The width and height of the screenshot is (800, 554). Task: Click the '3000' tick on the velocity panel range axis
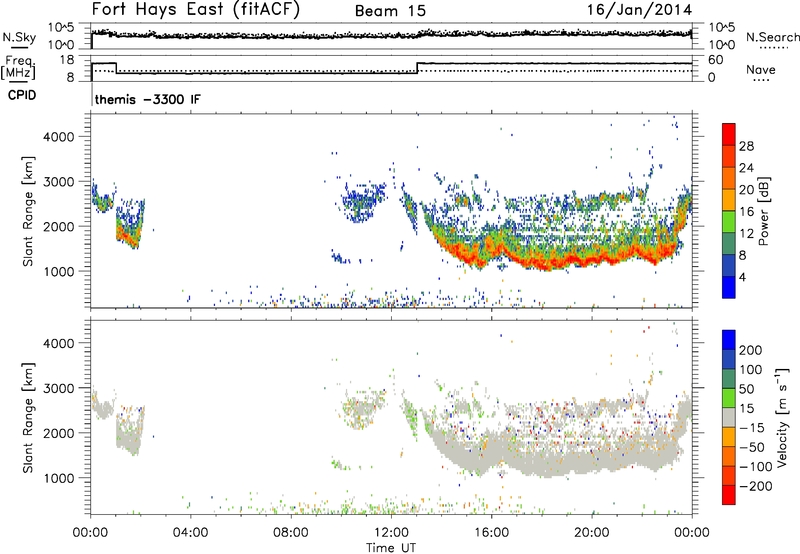point(59,388)
